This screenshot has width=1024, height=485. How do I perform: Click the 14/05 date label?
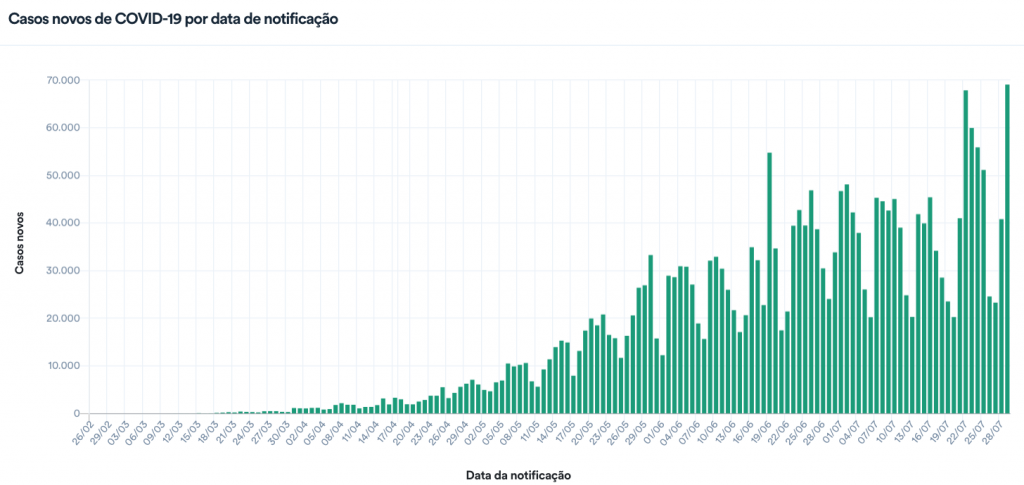click(x=546, y=435)
